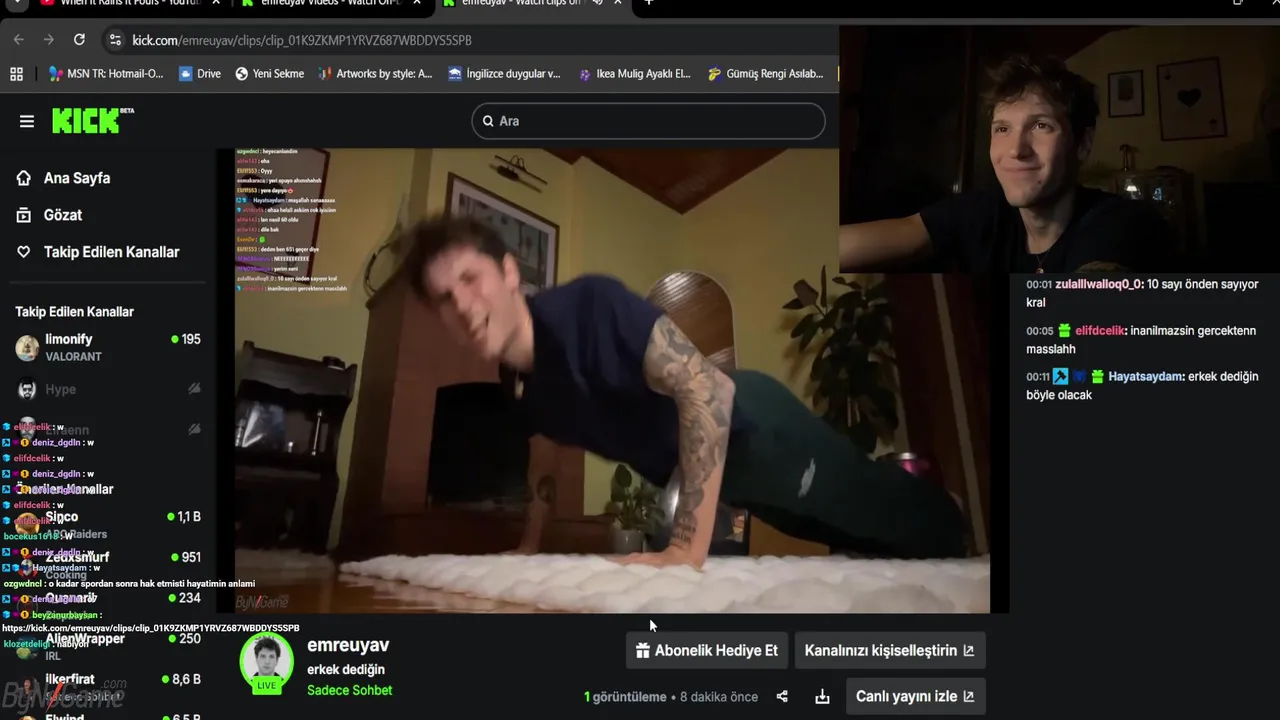Click Canlı yayını izle button
The height and width of the screenshot is (720, 1280).
tap(915, 696)
